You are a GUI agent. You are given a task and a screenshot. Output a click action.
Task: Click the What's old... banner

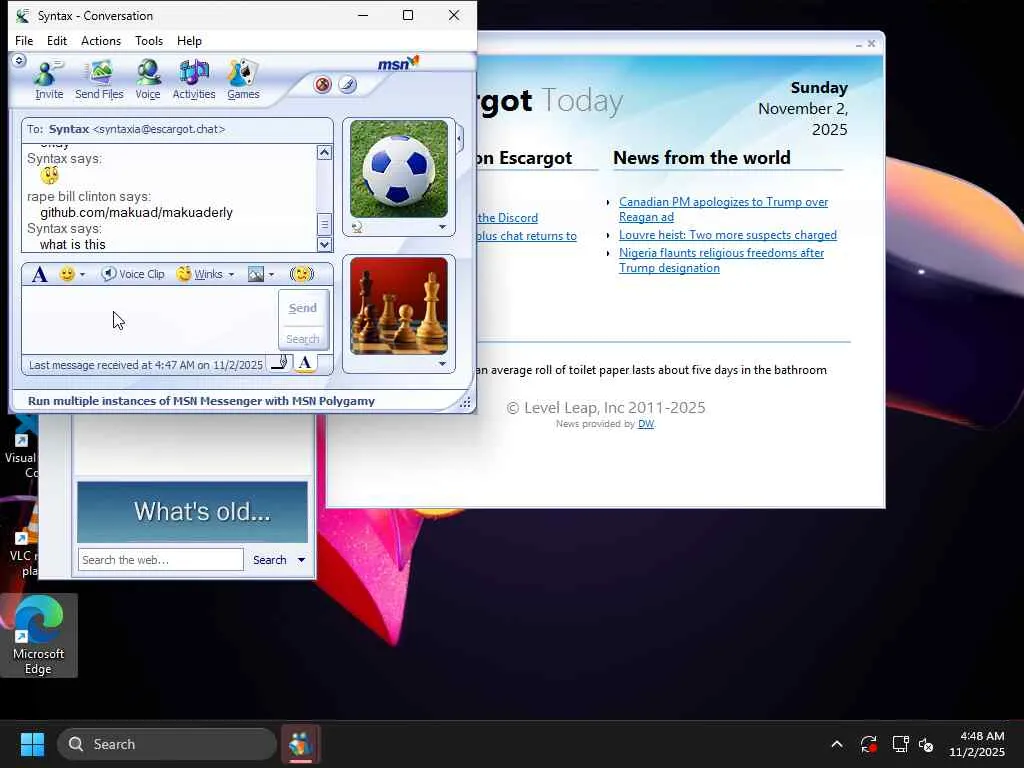(192, 512)
